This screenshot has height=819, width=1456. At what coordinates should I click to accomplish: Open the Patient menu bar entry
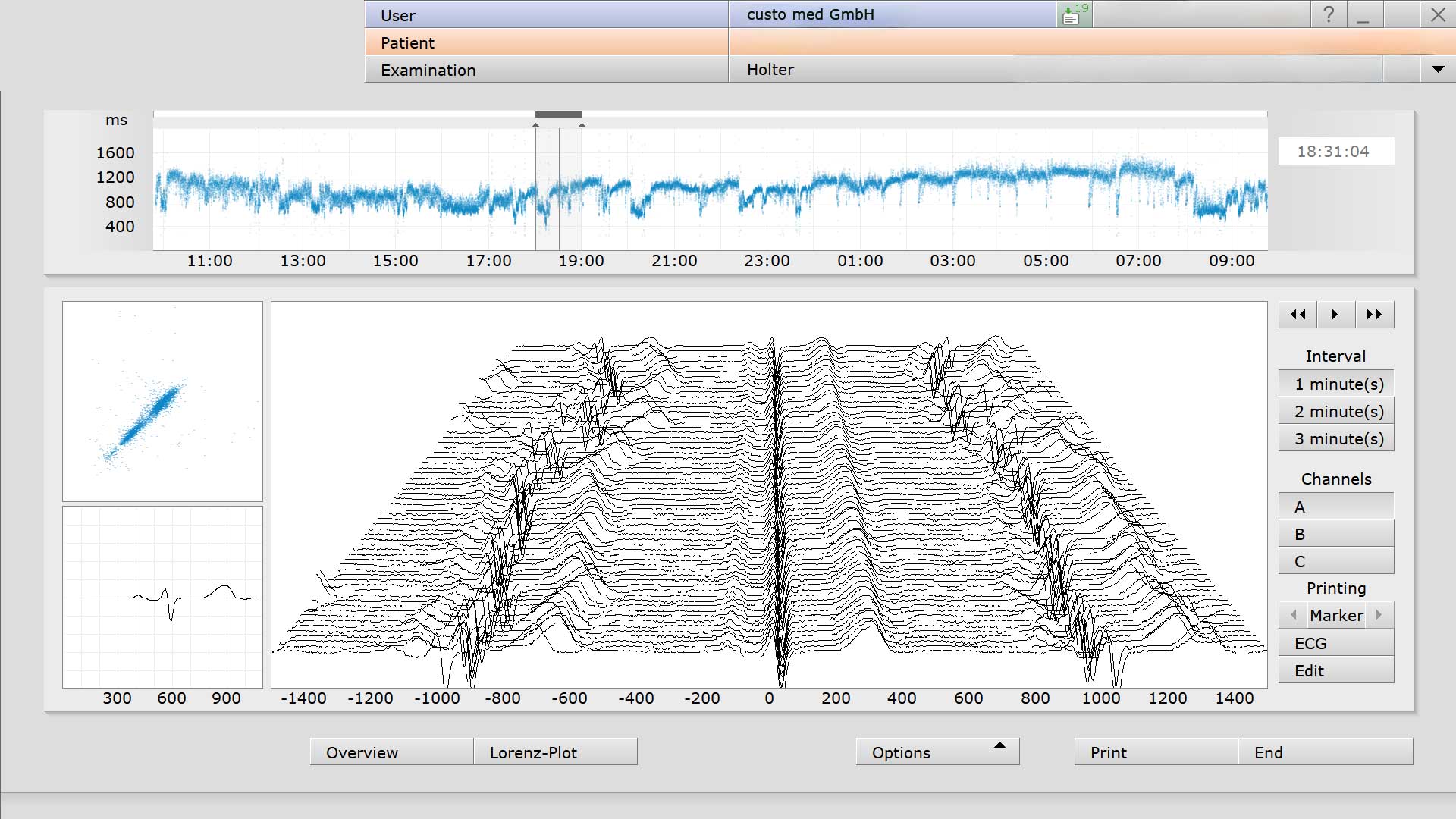point(547,42)
